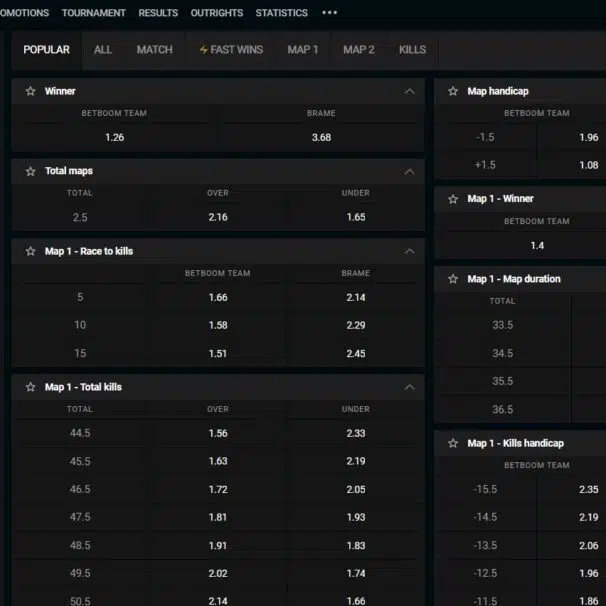Select Brame winner odds 3.68

(321, 137)
